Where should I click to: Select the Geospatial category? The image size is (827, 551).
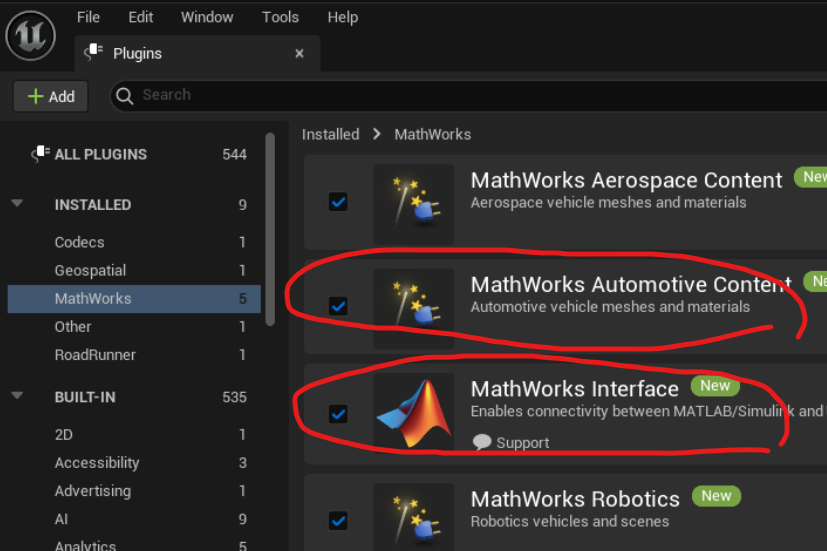point(134,270)
